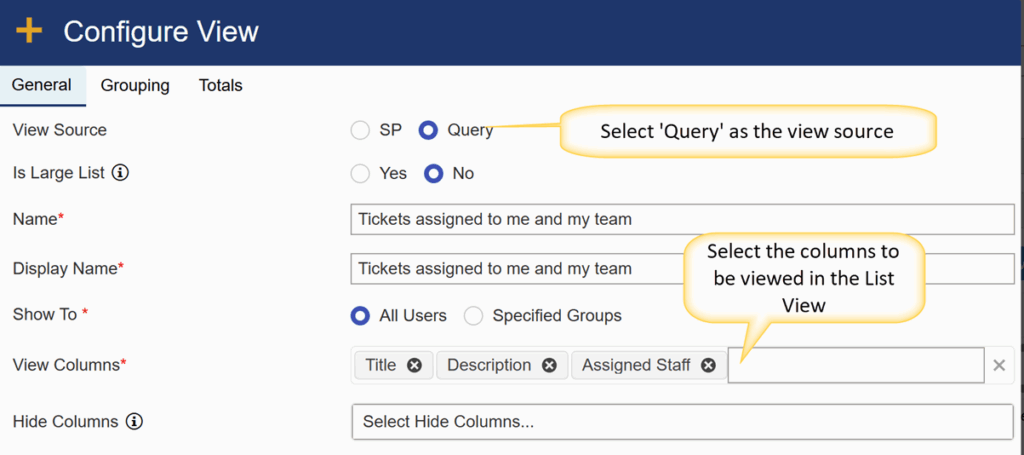Clear all View Columns with X

999,365
